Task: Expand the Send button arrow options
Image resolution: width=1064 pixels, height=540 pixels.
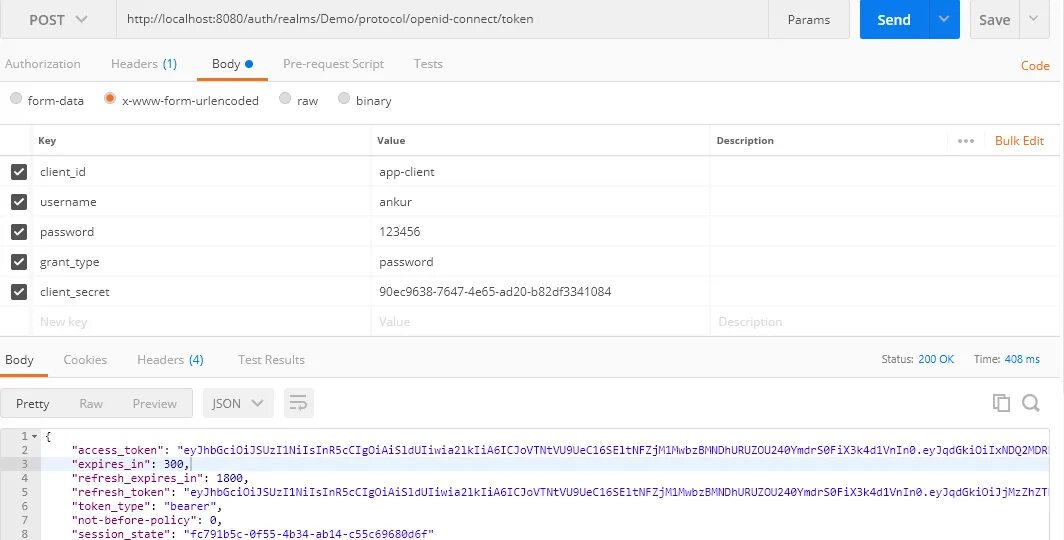Action: pos(944,19)
